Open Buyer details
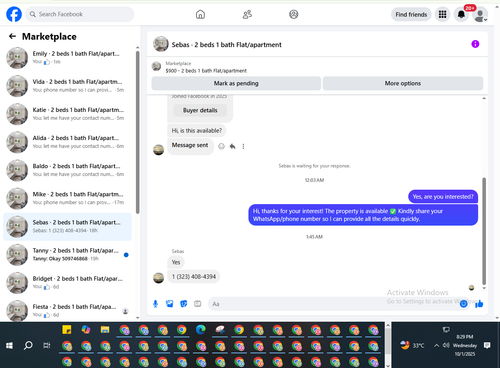Screen dimensions: 500x368 [x=200, y=110]
